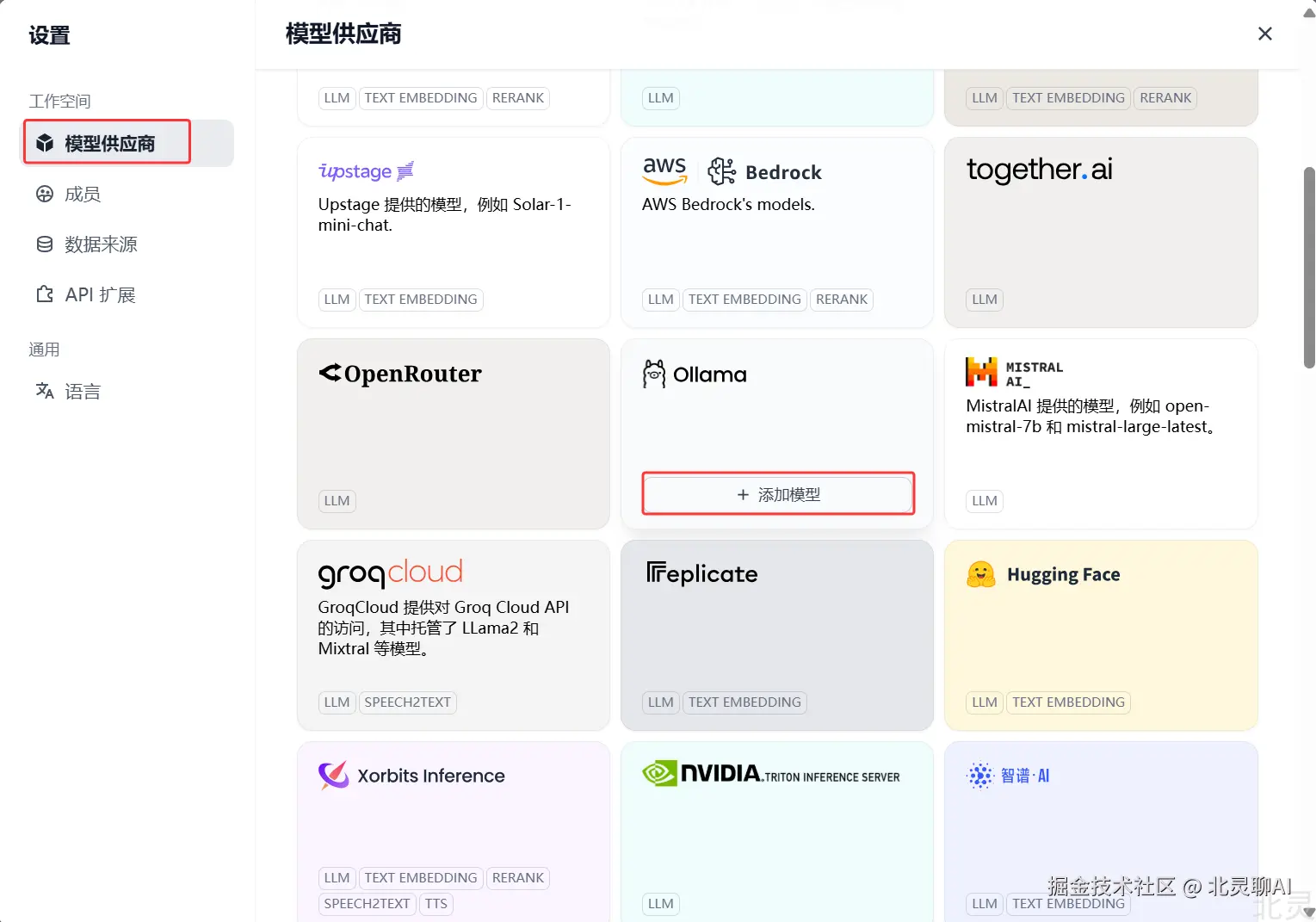
Task: Click LLM tag on Mistral AI card
Action: click(985, 501)
